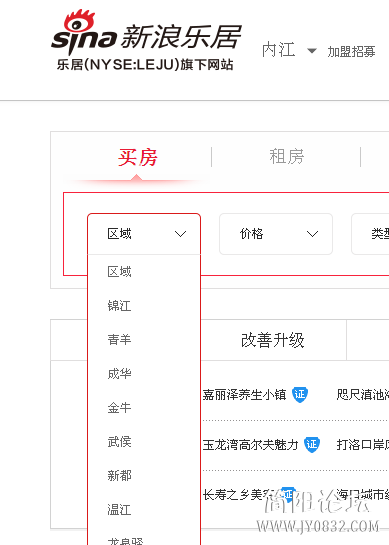This screenshot has height=545, width=389.
Task: Open the 玉龙湾高尔夫魅力 listing
Action: 251,445
